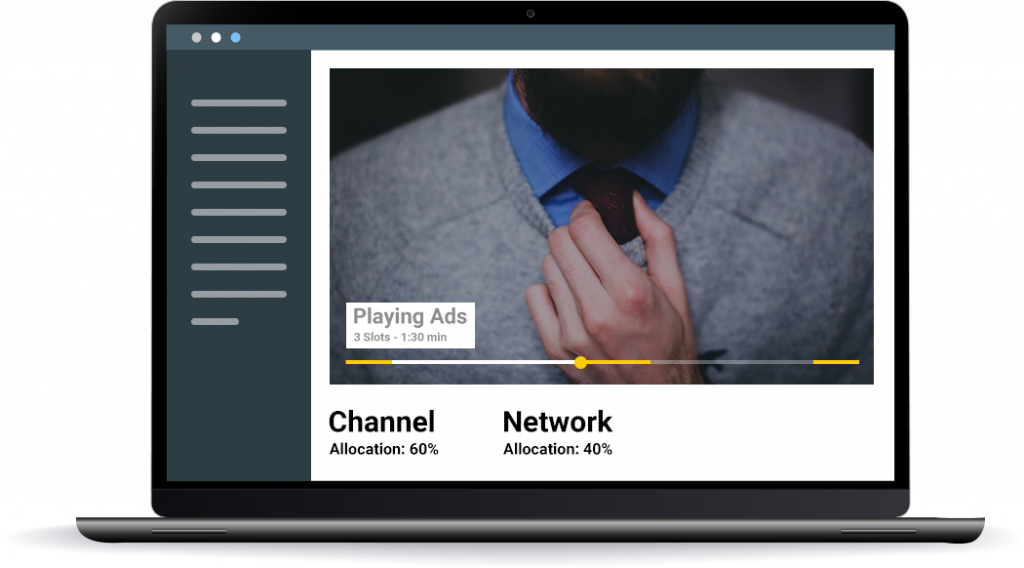Screen dimensions: 1024x568
Task: Click the 'Network' heading
Action: point(558,422)
